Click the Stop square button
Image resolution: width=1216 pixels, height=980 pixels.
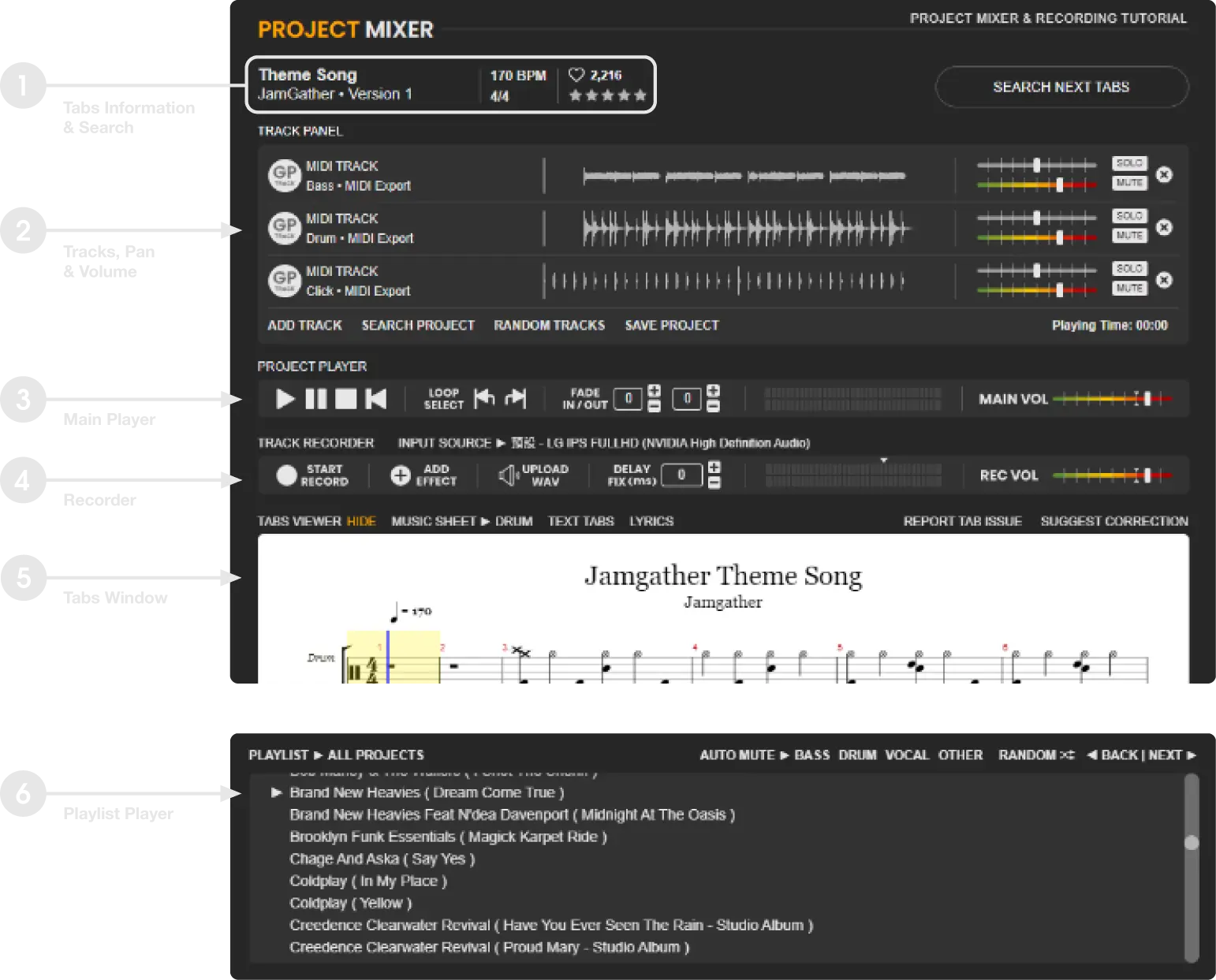pos(346,399)
